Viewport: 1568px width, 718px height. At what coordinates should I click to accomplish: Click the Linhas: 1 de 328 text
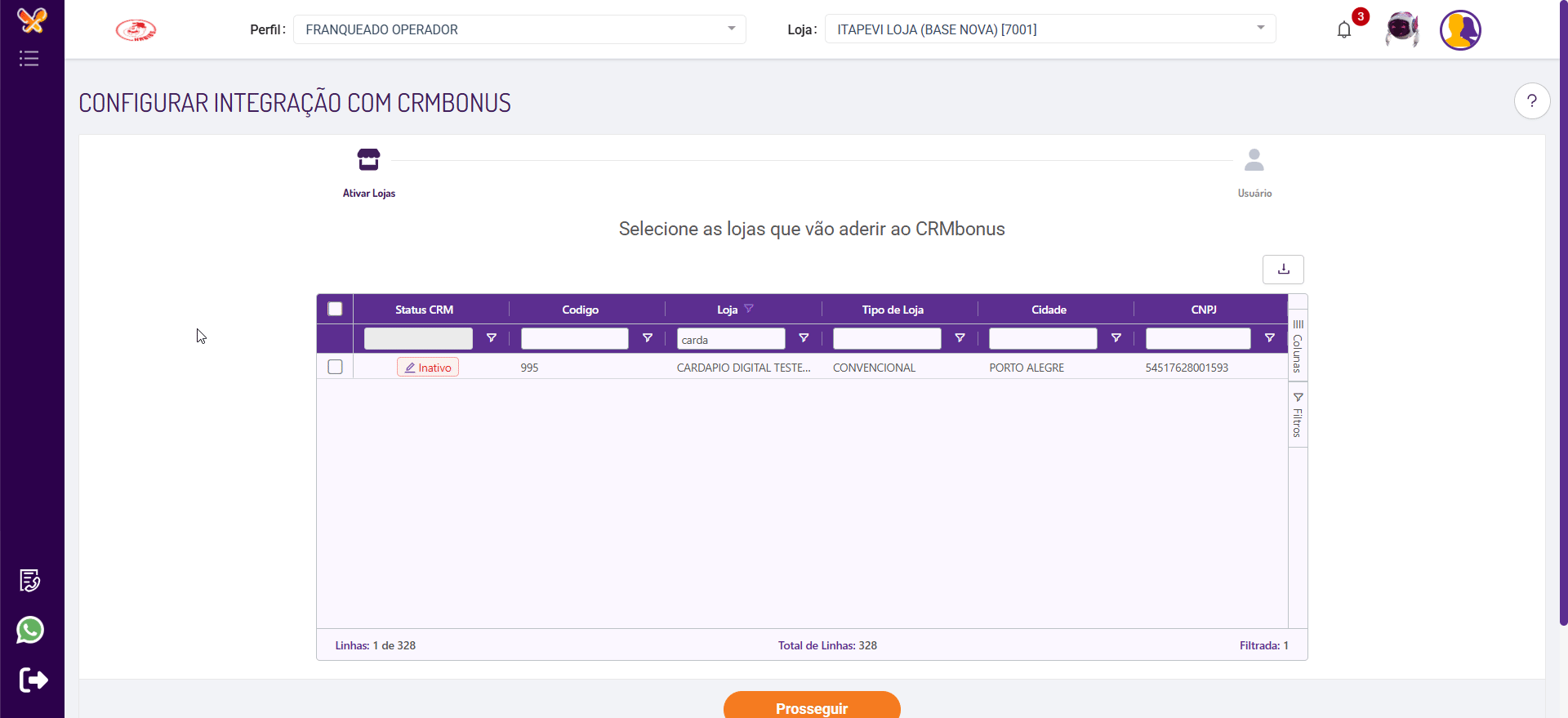376,645
